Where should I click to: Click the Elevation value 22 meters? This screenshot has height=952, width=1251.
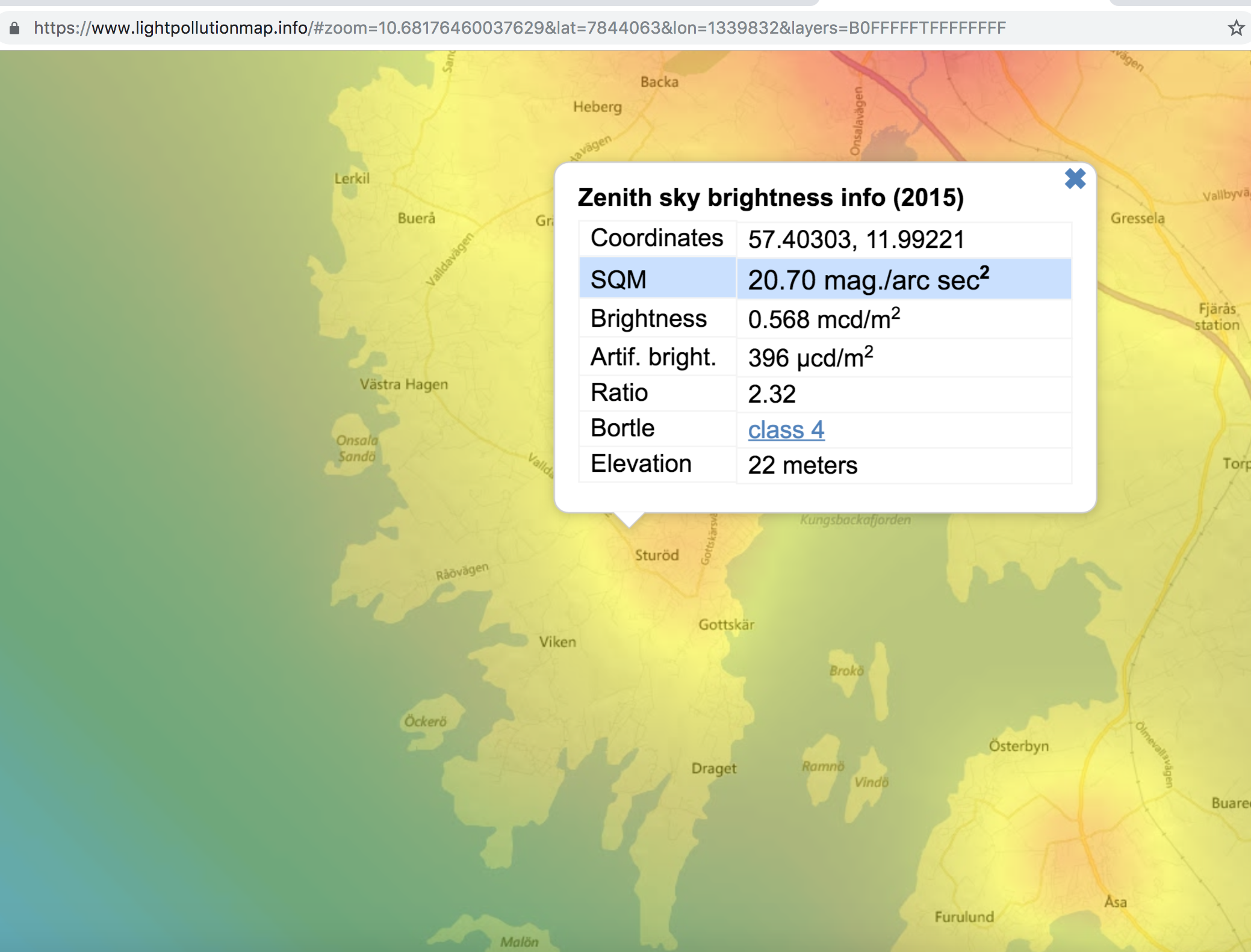pos(802,465)
